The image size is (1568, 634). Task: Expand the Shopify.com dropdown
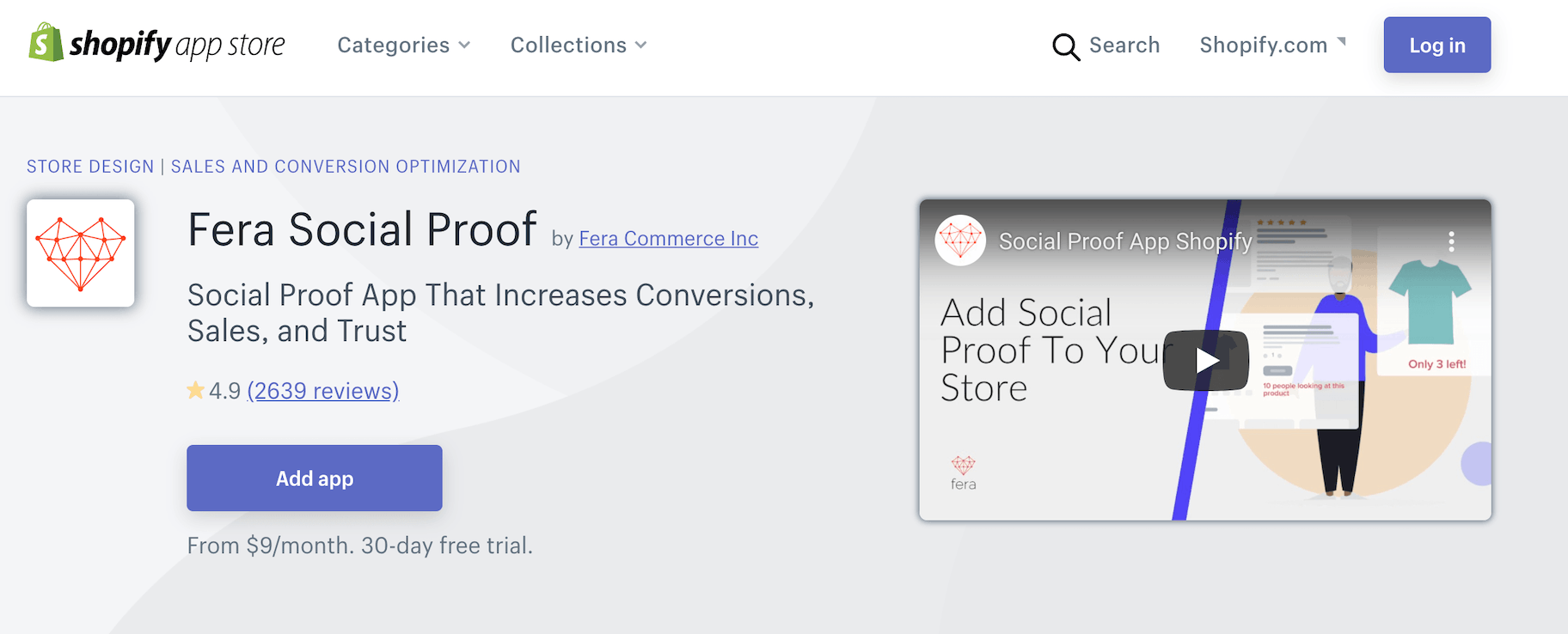click(1271, 46)
